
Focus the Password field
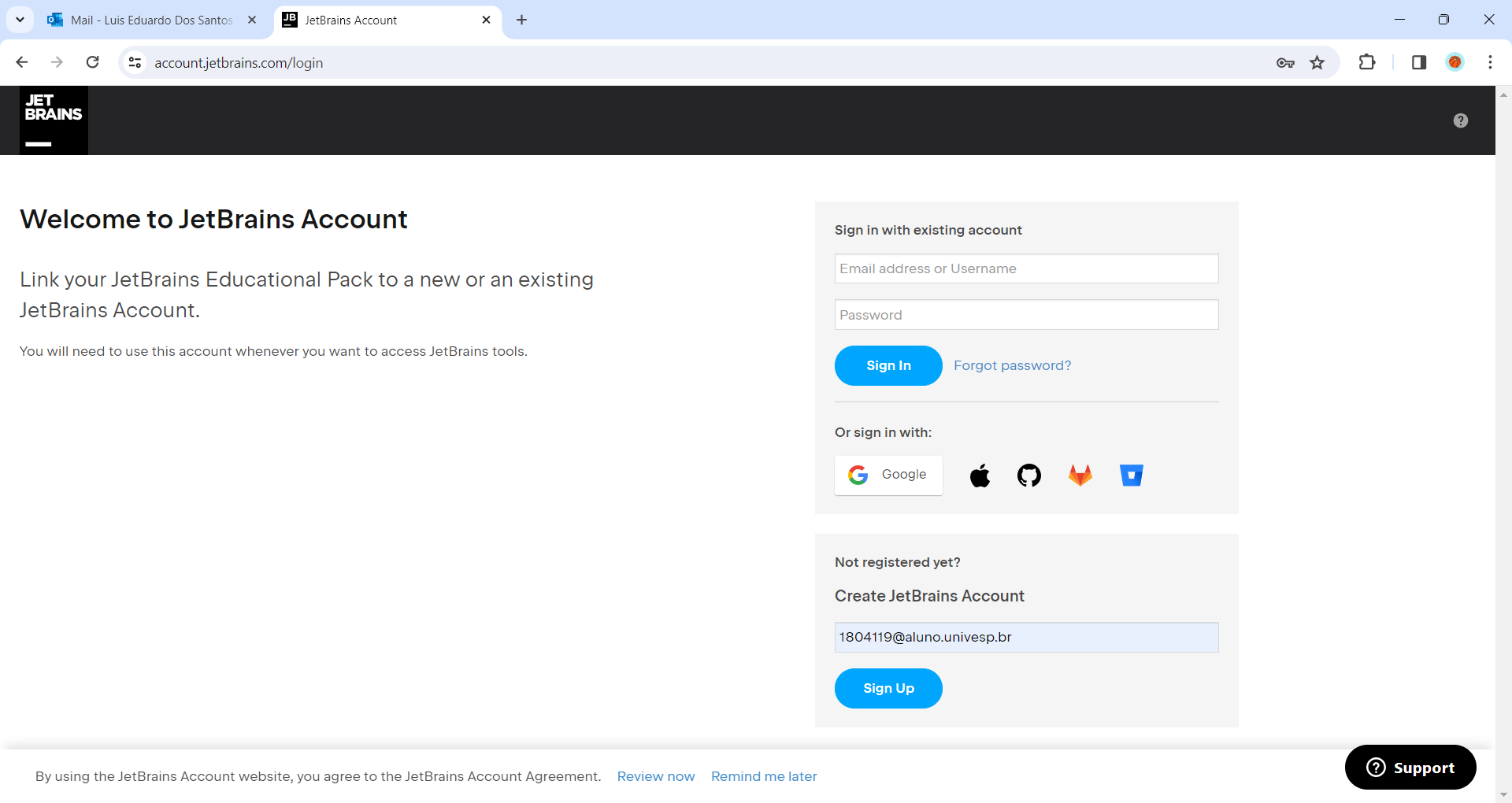pyautogui.click(x=1026, y=315)
